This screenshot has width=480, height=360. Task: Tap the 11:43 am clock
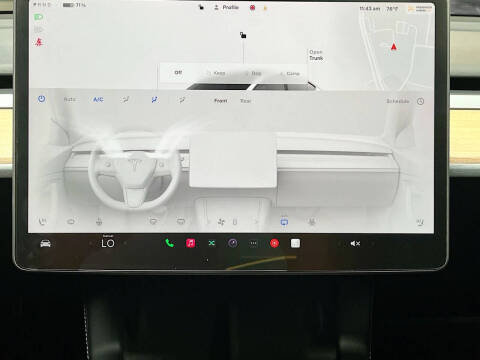point(370,8)
